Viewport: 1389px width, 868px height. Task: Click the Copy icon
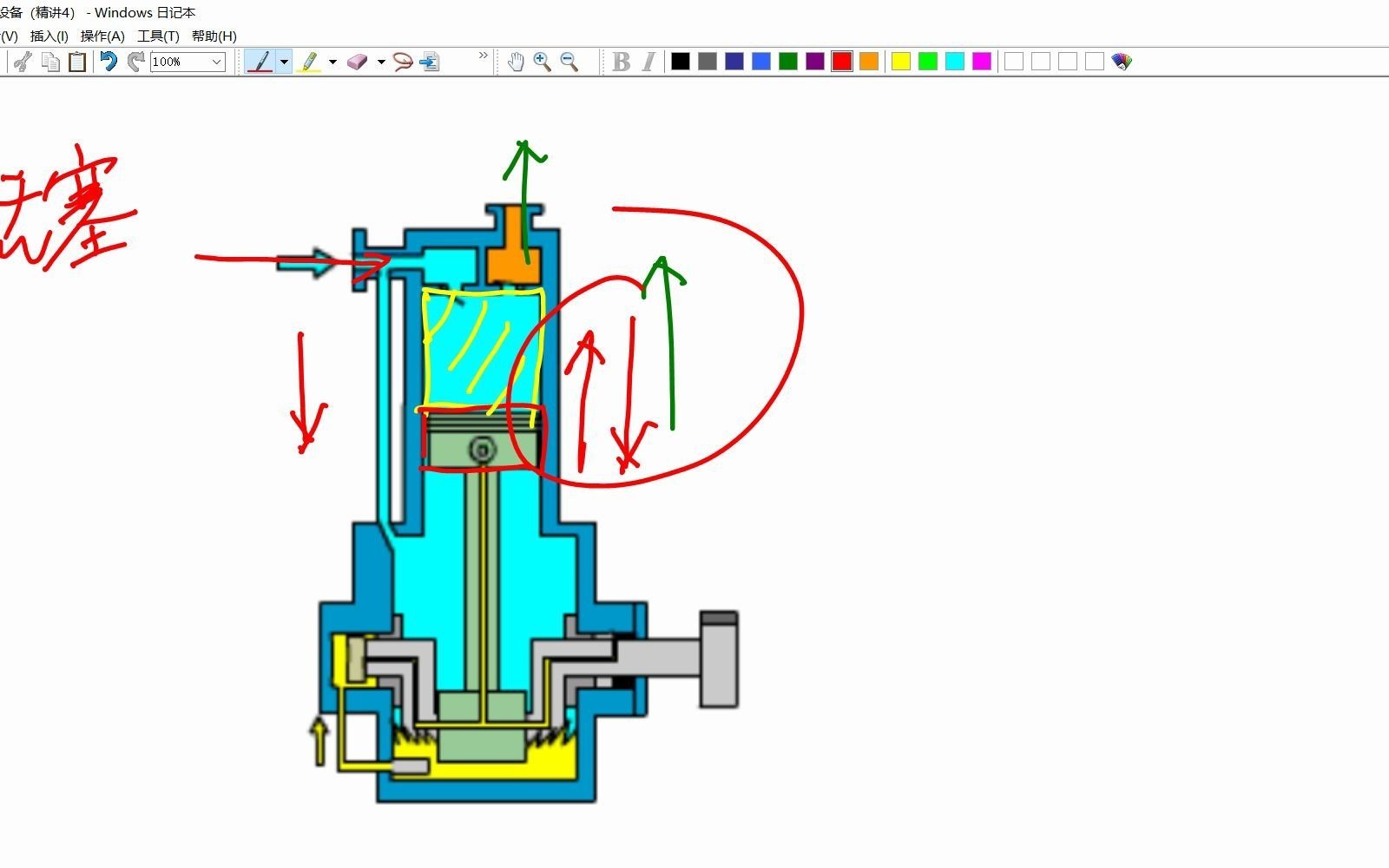click(x=51, y=62)
